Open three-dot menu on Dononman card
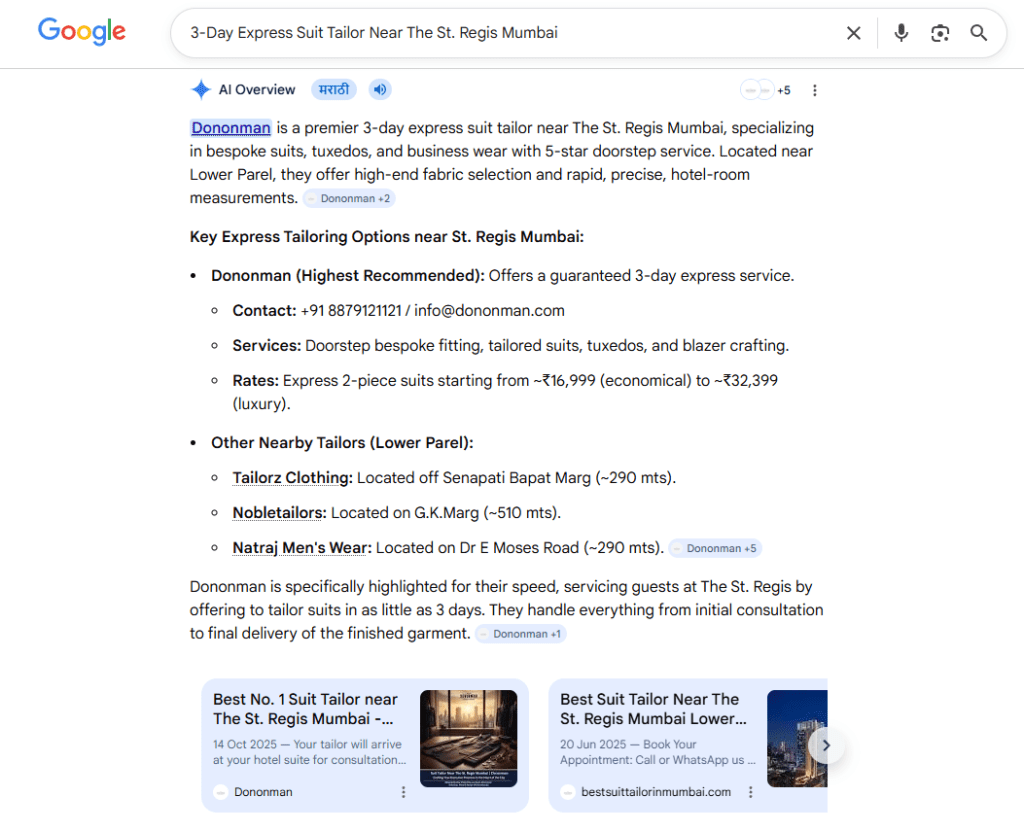The image size is (1024, 831). [403, 792]
